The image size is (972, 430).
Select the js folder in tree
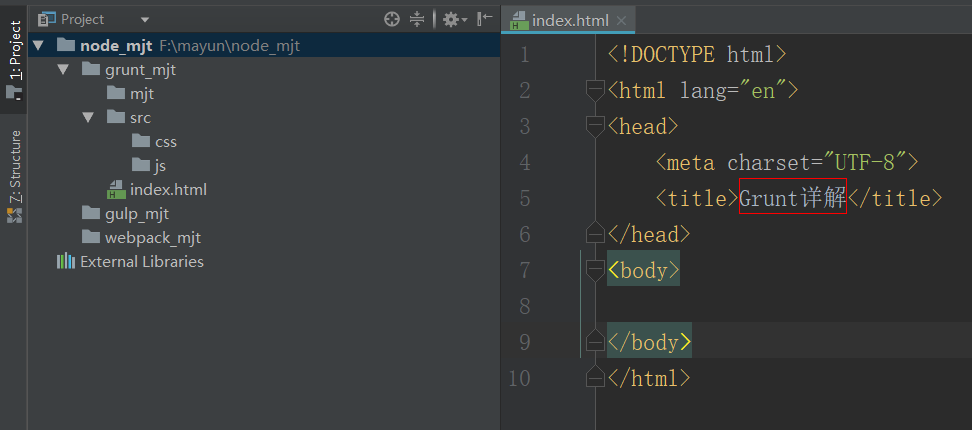[x=159, y=166]
